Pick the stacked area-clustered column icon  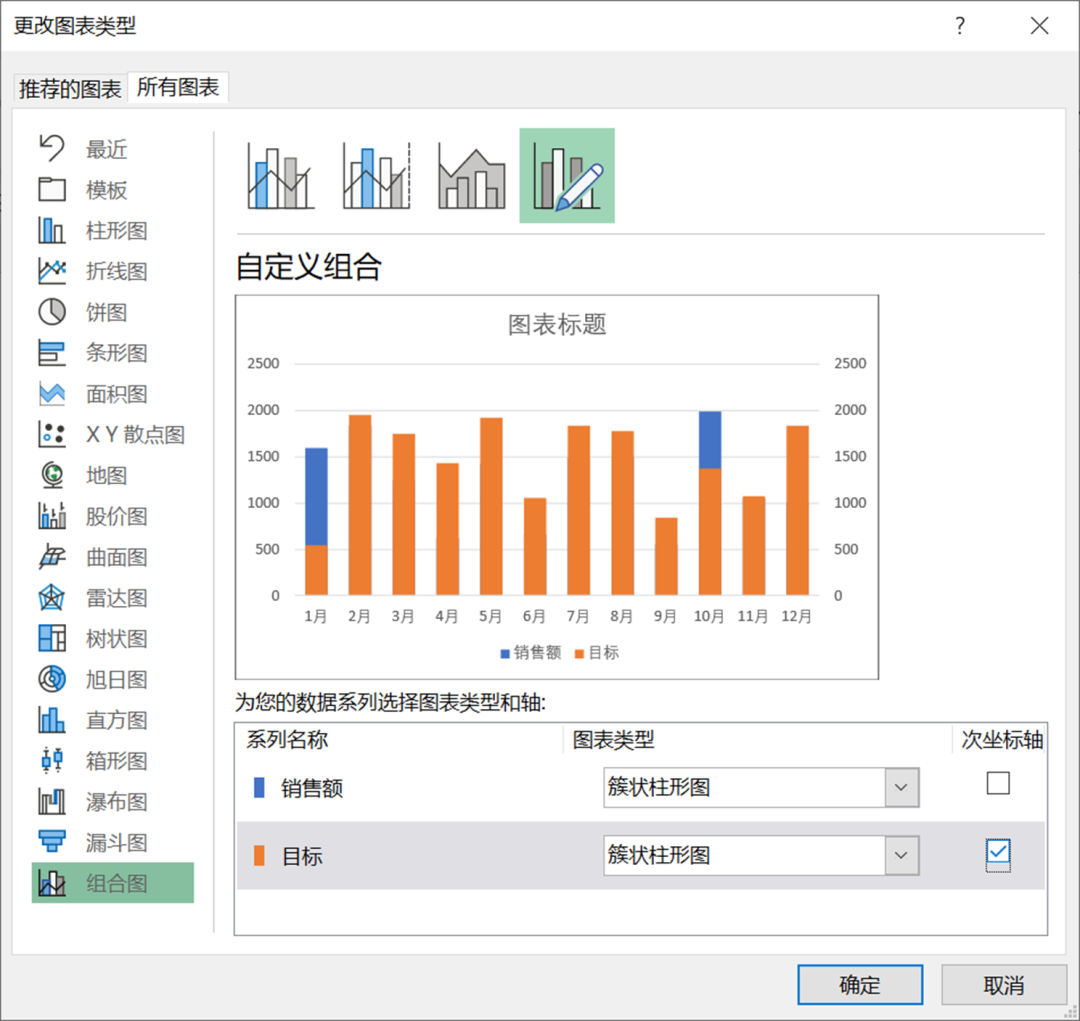click(x=471, y=177)
